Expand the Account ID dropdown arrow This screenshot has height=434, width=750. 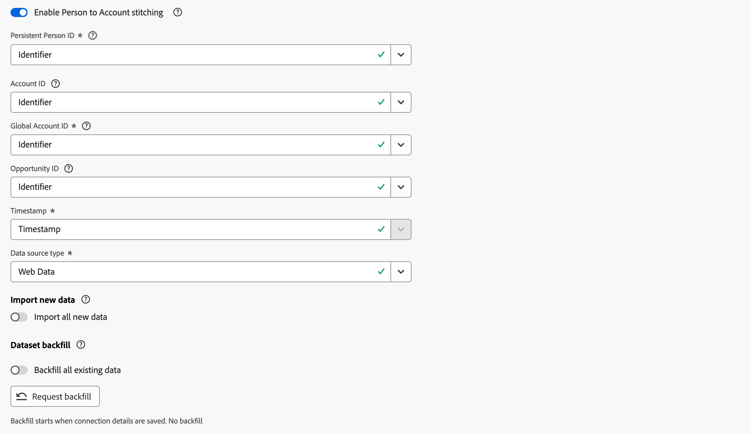tap(401, 102)
